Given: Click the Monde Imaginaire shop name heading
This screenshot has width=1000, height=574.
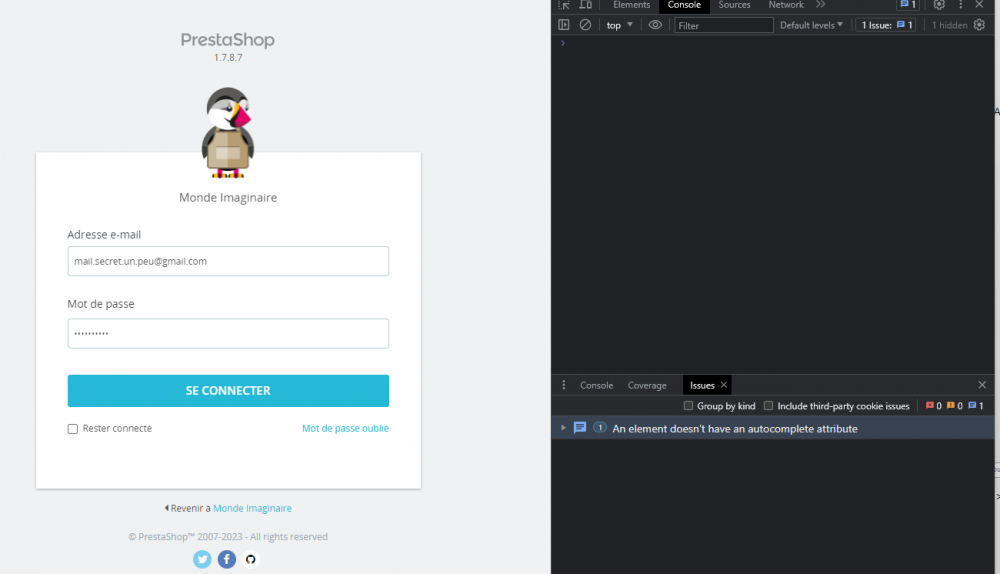Looking at the screenshot, I should (228, 198).
